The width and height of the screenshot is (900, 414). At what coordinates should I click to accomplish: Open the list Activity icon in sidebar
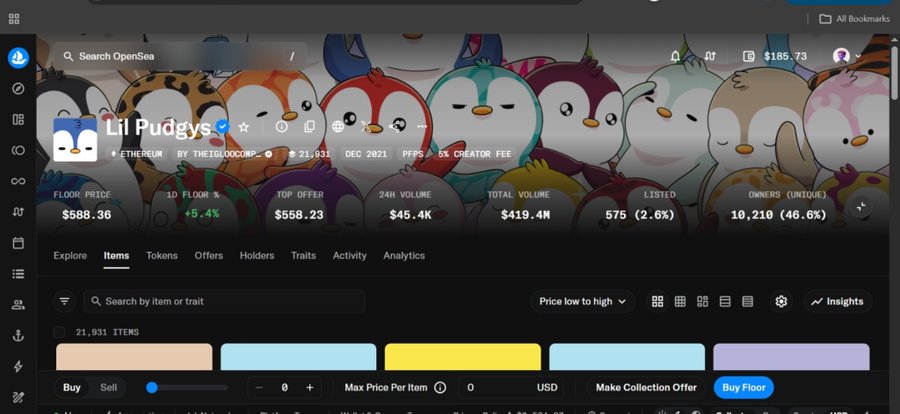pyautogui.click(x=18, y=274)
